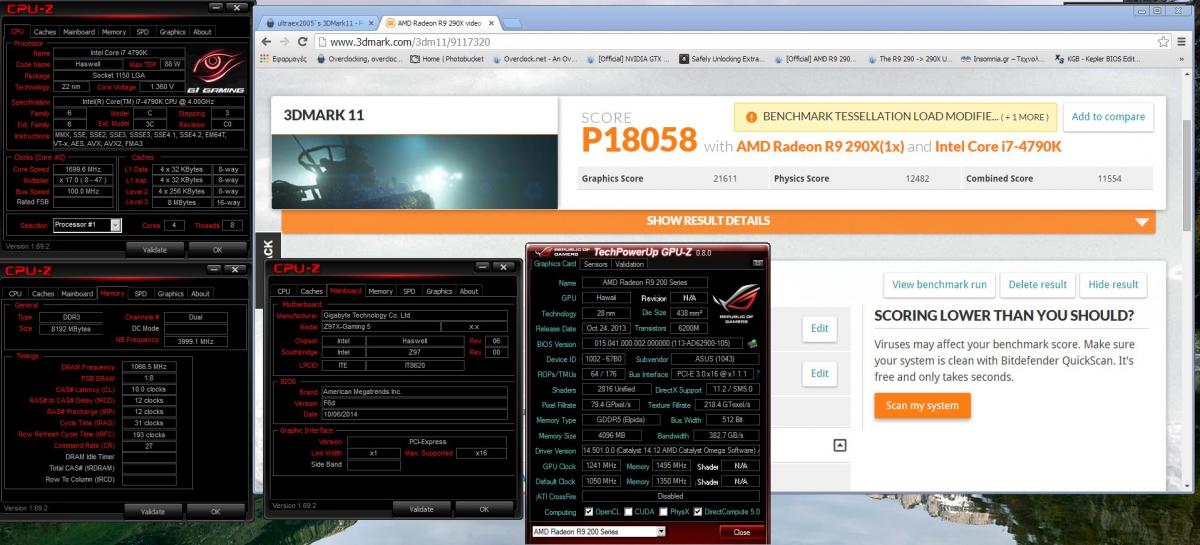Open SPD tab in the CPU-Z memory timings window
The width and height of the screenshot is (1200, 545).
140,294
